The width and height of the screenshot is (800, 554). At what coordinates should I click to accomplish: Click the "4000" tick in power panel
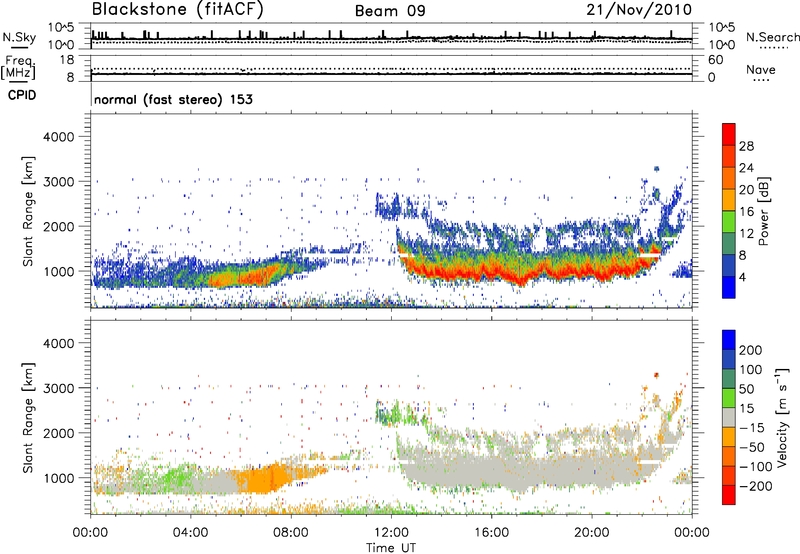click(x=59, y=137)
